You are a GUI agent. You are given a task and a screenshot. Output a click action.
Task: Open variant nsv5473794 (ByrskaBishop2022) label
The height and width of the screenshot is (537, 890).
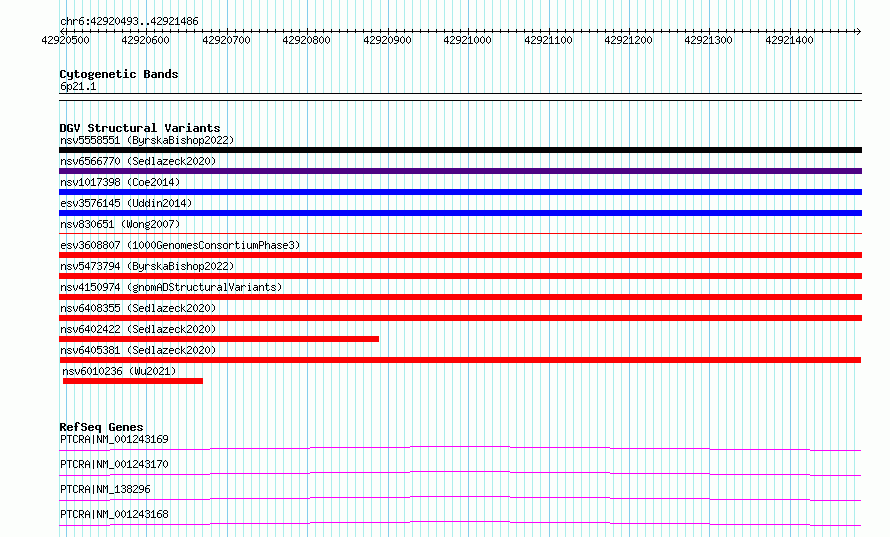tap(147, 266)
